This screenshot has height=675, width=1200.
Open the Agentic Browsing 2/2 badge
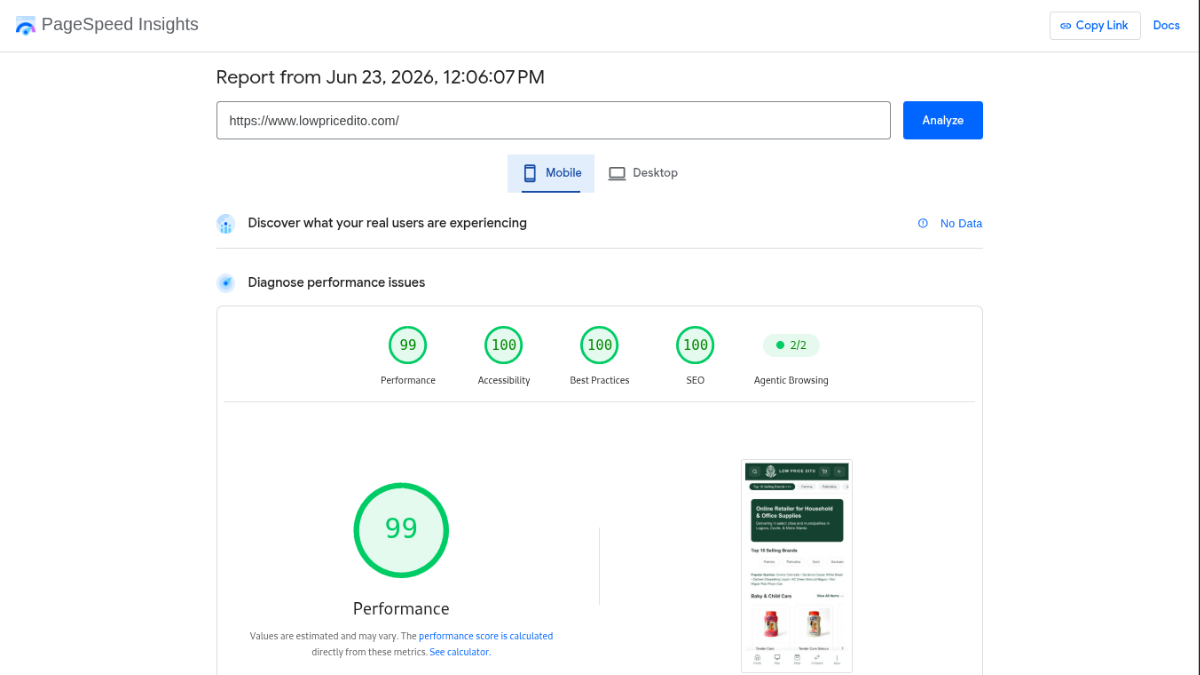tap(791, 345)
